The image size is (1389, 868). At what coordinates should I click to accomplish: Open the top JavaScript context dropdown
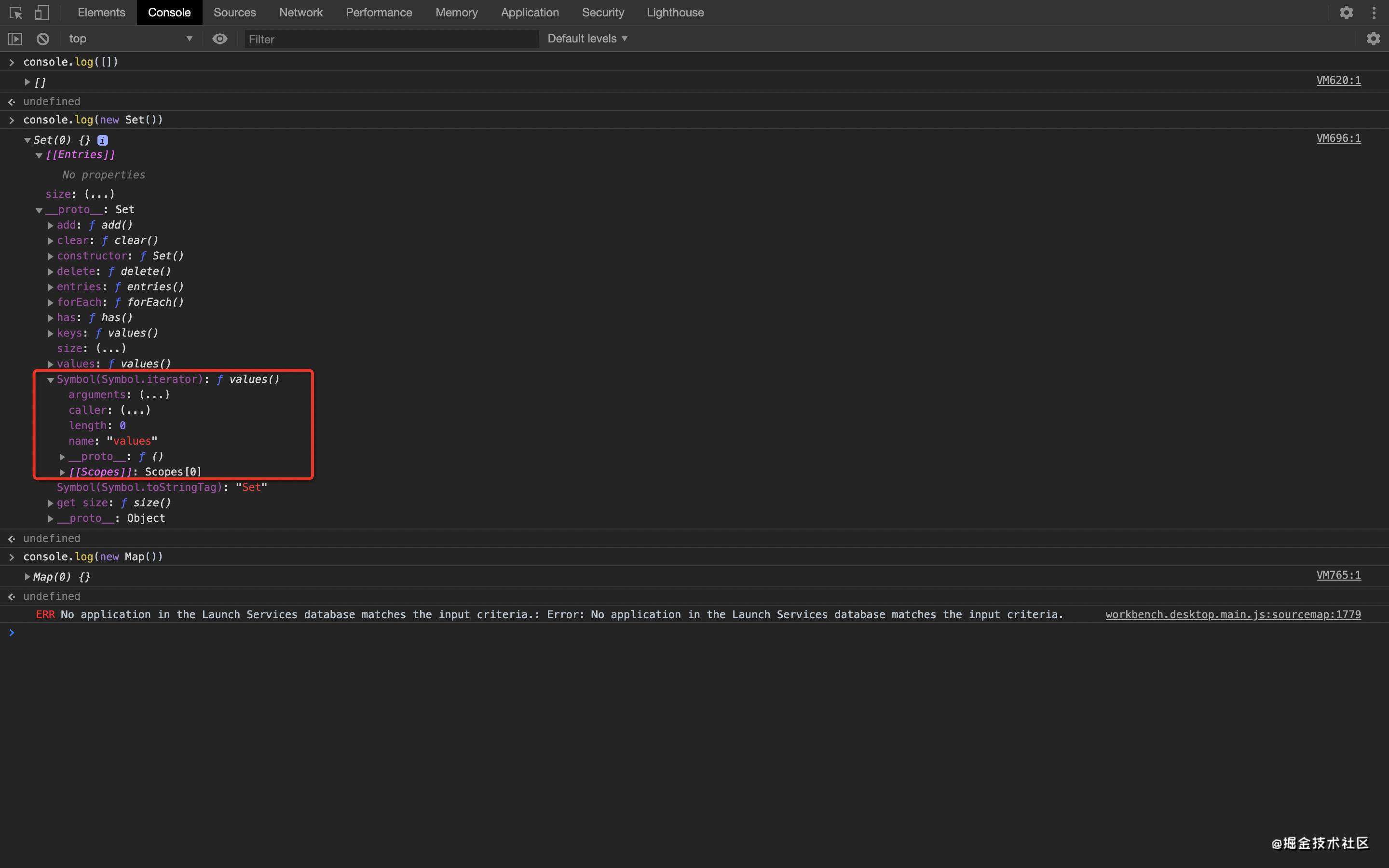tap(130, 39)
